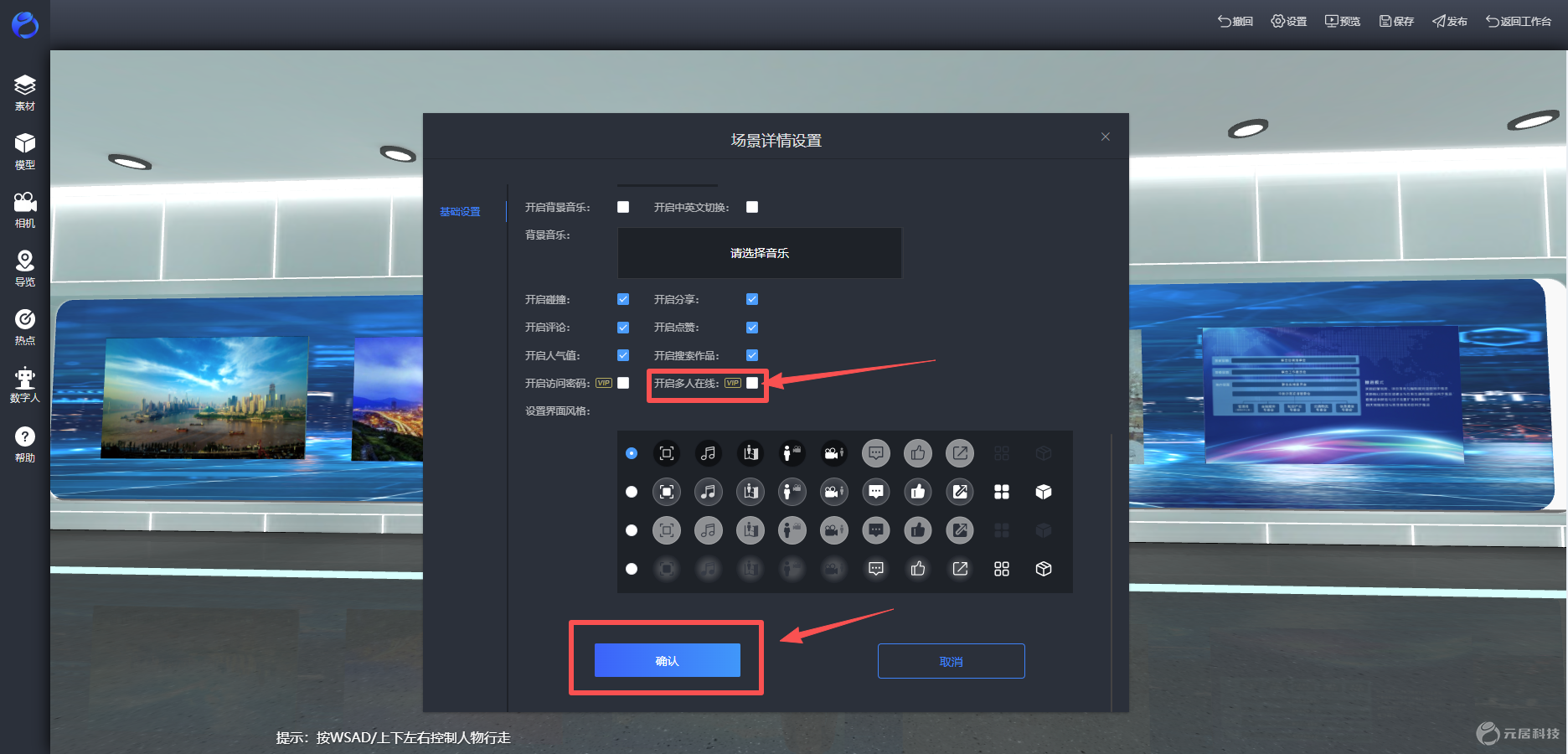Enable the 开启背景音乐 checkbox

click(x=623, y=207)
